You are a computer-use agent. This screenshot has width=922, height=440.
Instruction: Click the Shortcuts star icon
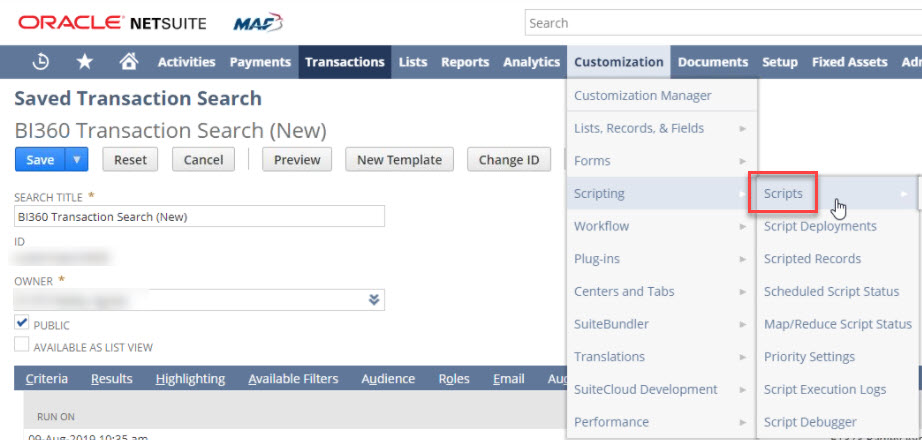85,62
